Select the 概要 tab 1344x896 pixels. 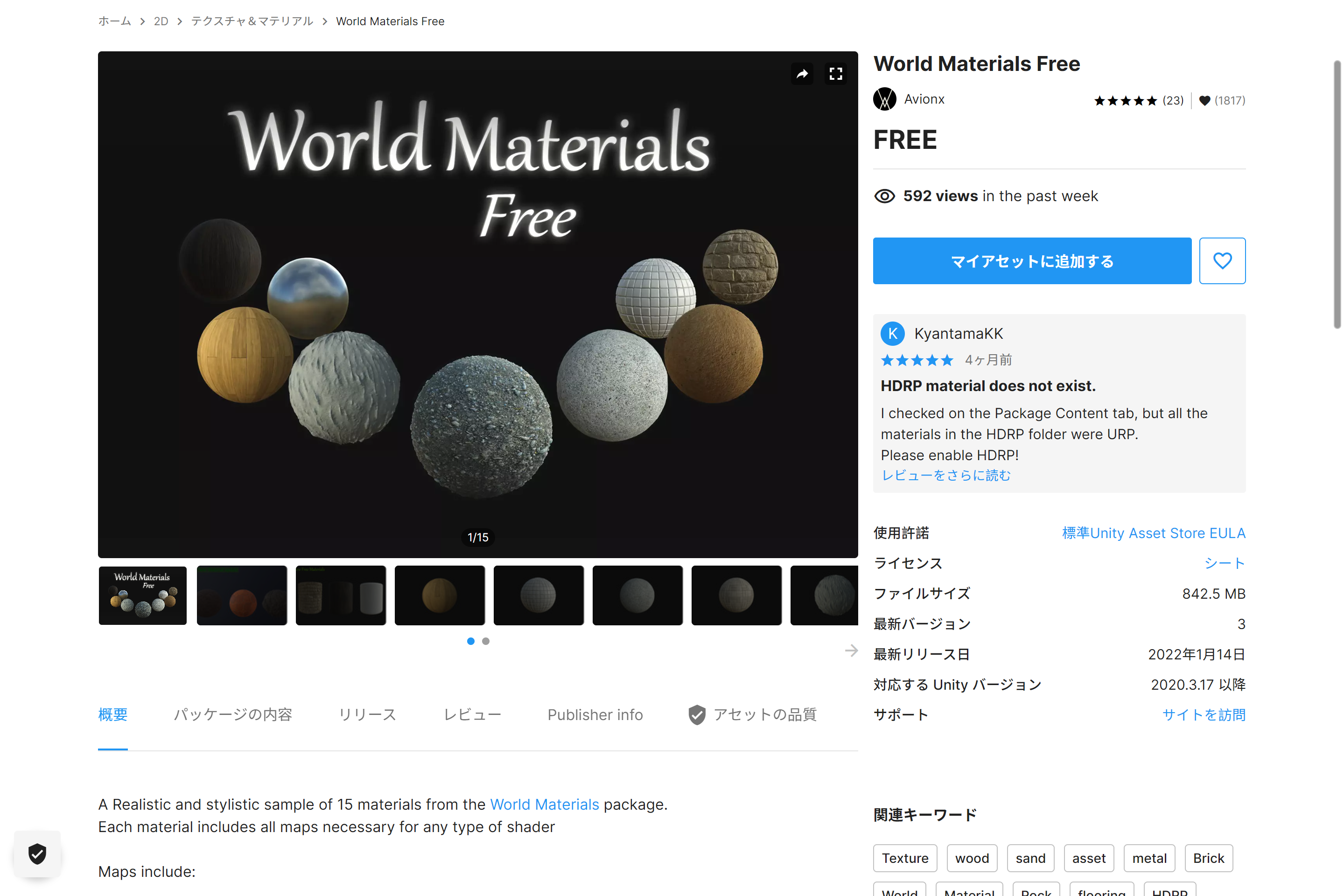pyautogui.click(x=113, y=715)
